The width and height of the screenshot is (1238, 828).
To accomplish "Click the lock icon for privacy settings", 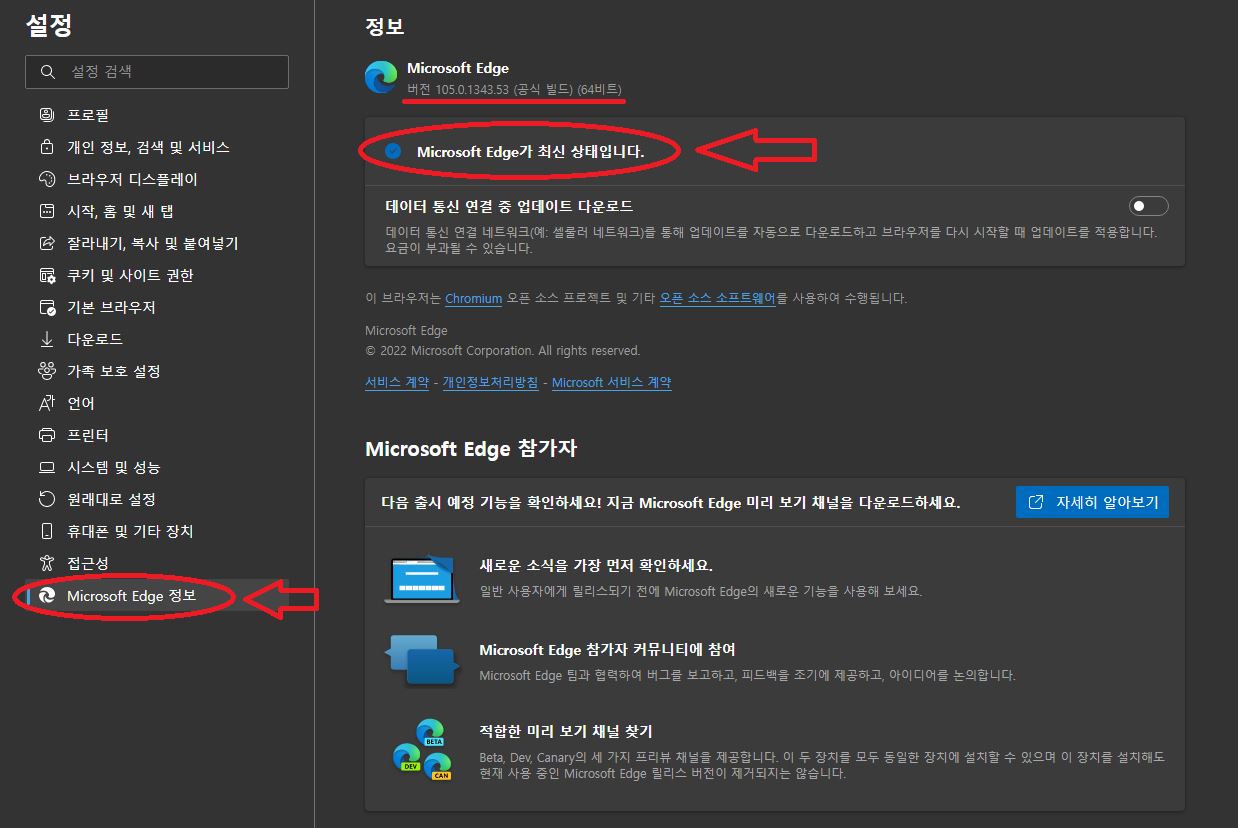I will 46,147.
